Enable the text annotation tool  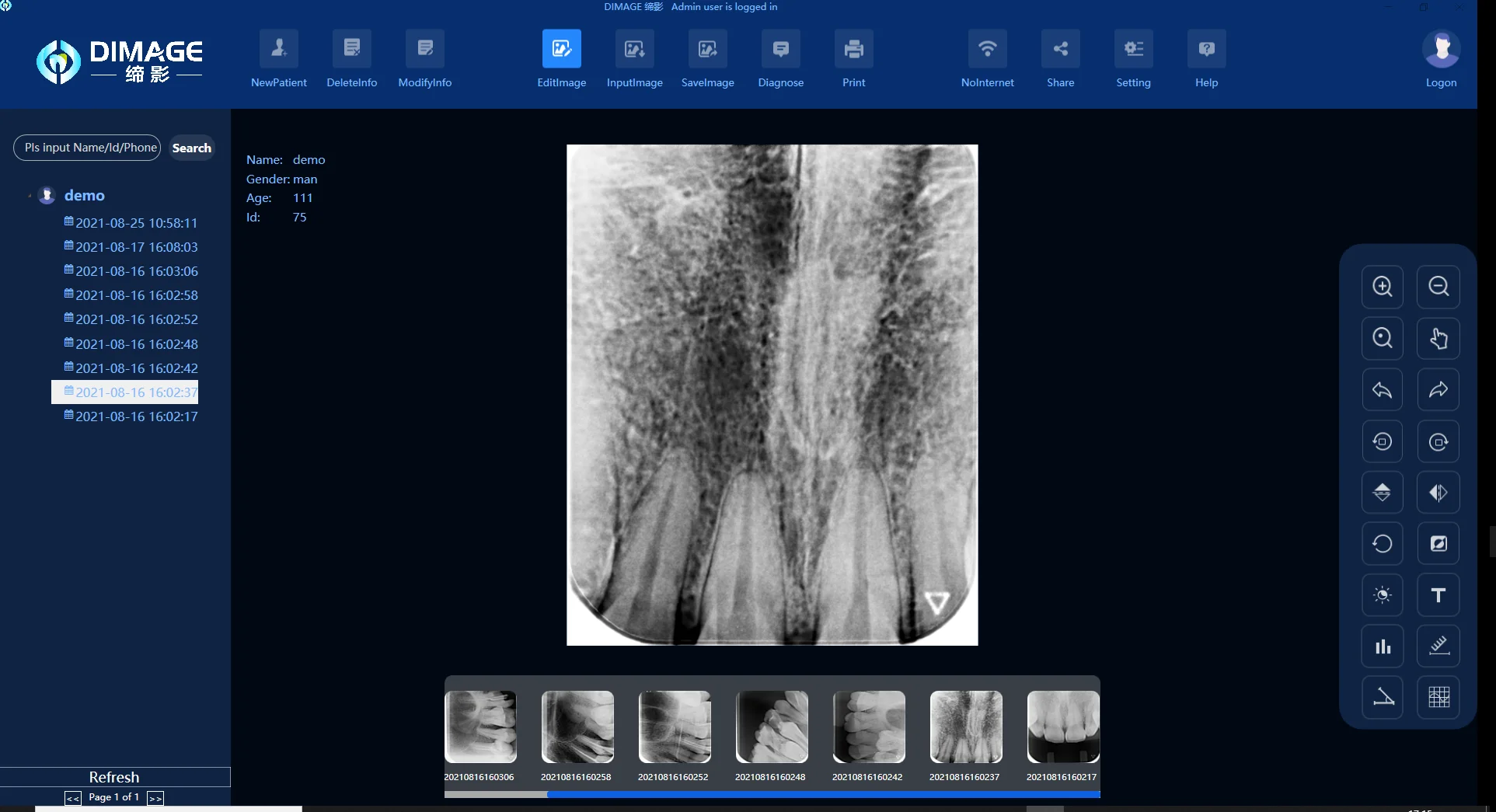tap(1438, 595)
